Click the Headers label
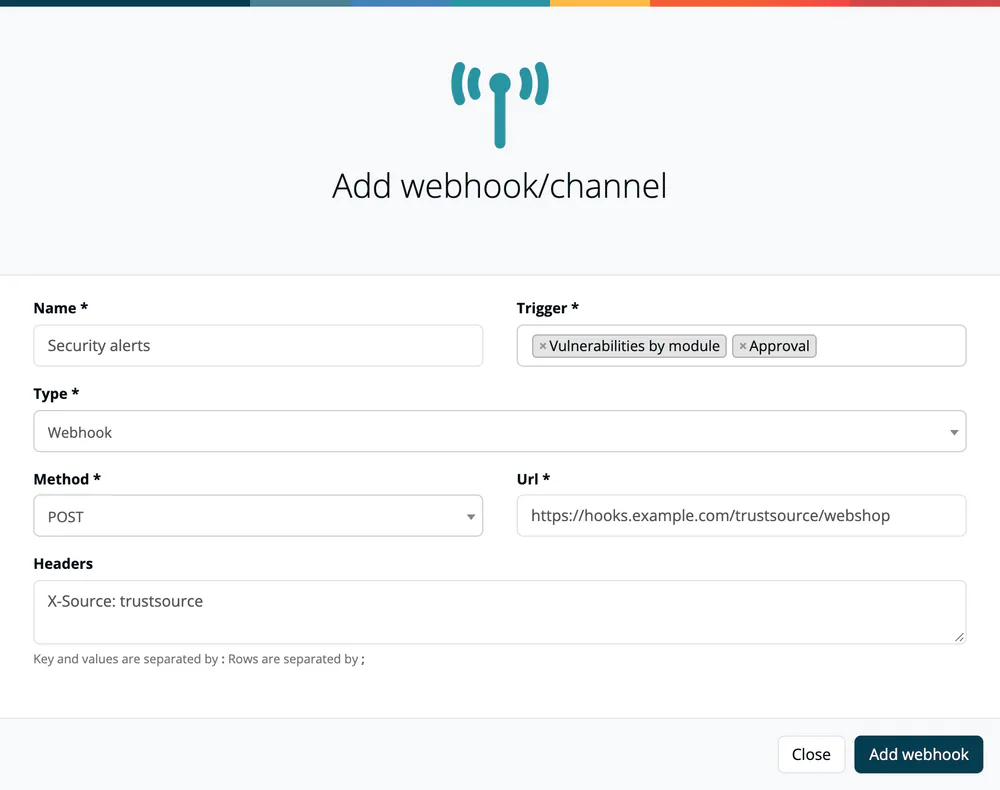Screen dimensions: 1000x790 click(63, 564)
